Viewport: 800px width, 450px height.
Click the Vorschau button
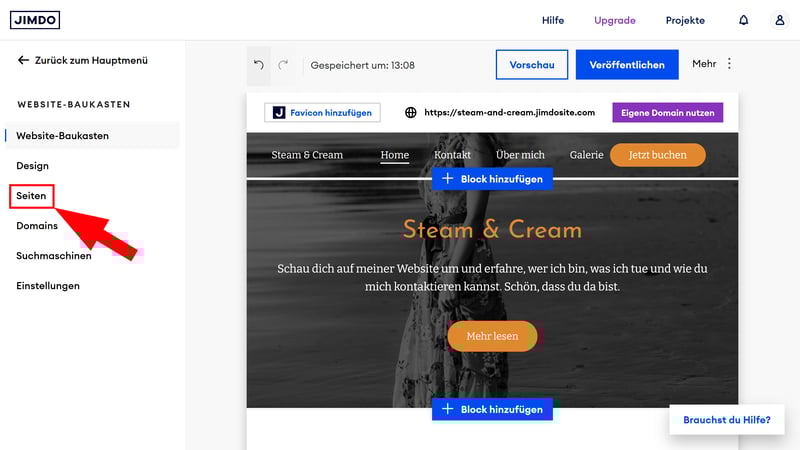(531, 65)
